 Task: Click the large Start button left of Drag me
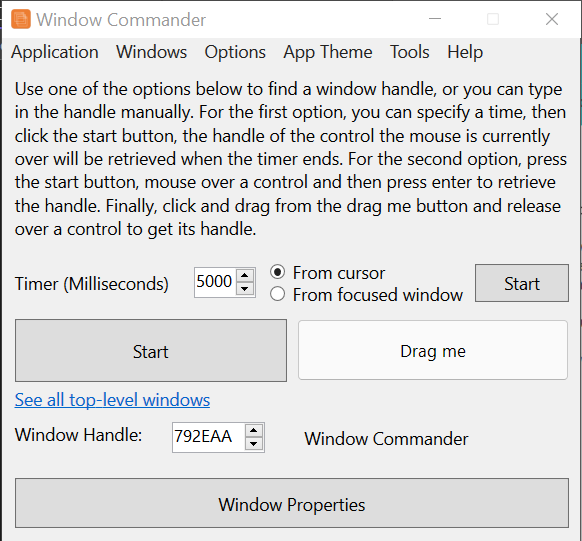tap(151, 351)
